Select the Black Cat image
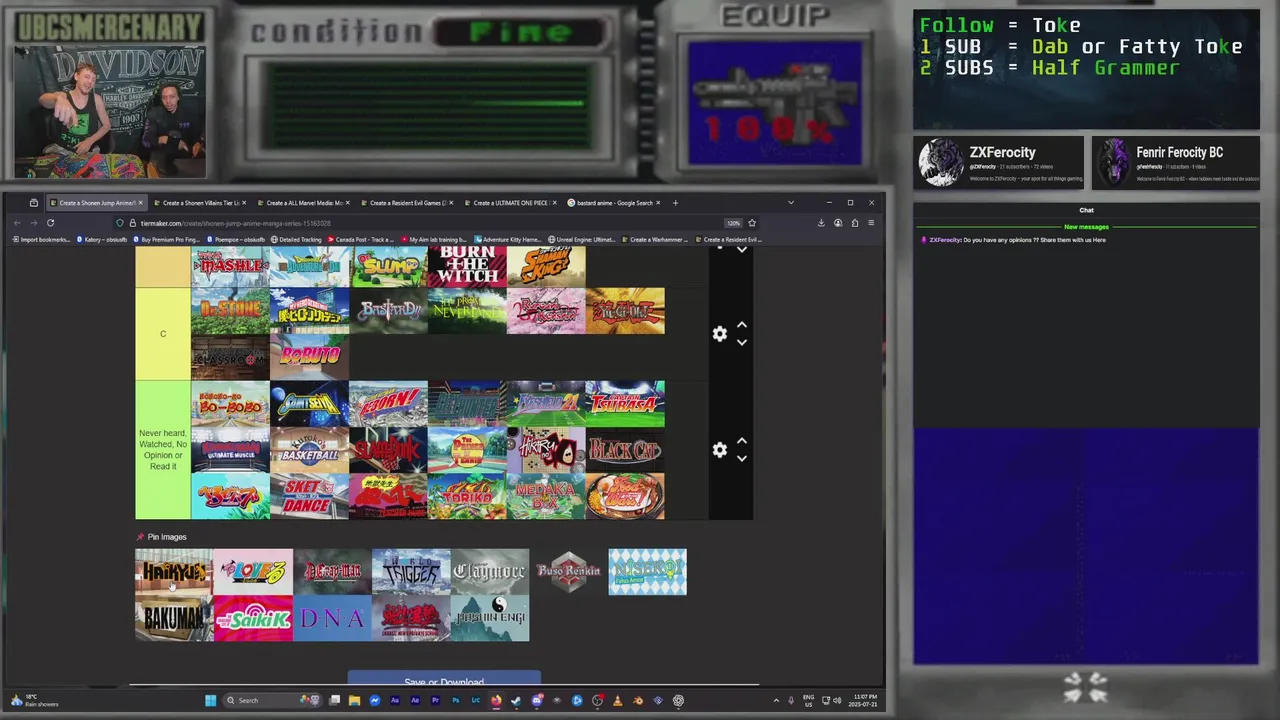 pos(625,450)
